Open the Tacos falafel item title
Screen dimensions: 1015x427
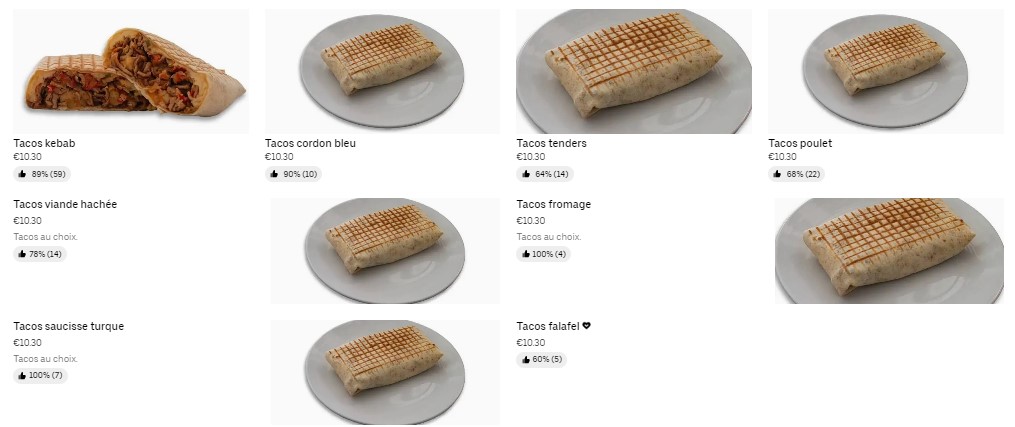point(546,326)
